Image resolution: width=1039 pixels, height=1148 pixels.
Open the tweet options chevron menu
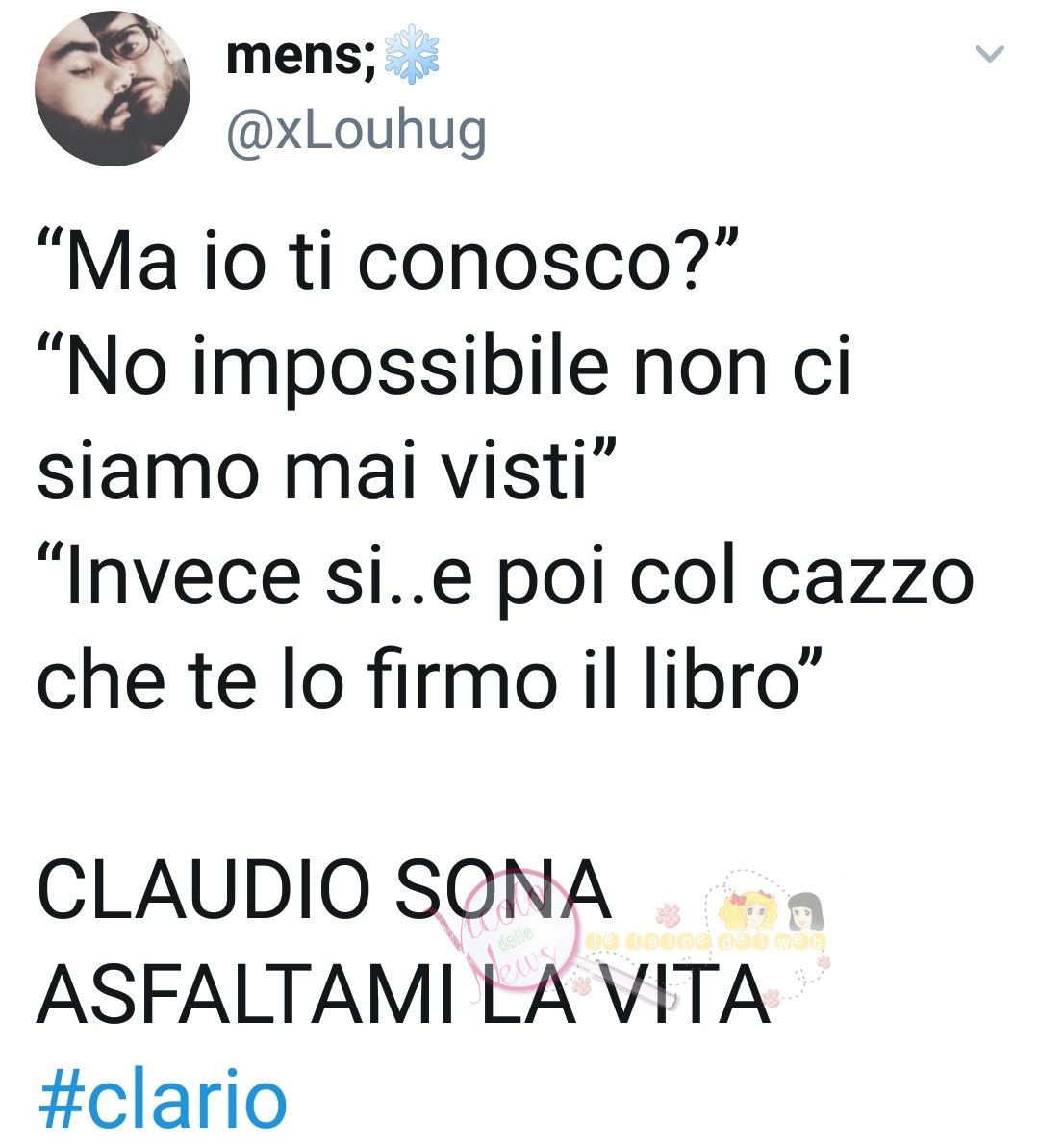(989, 54)
